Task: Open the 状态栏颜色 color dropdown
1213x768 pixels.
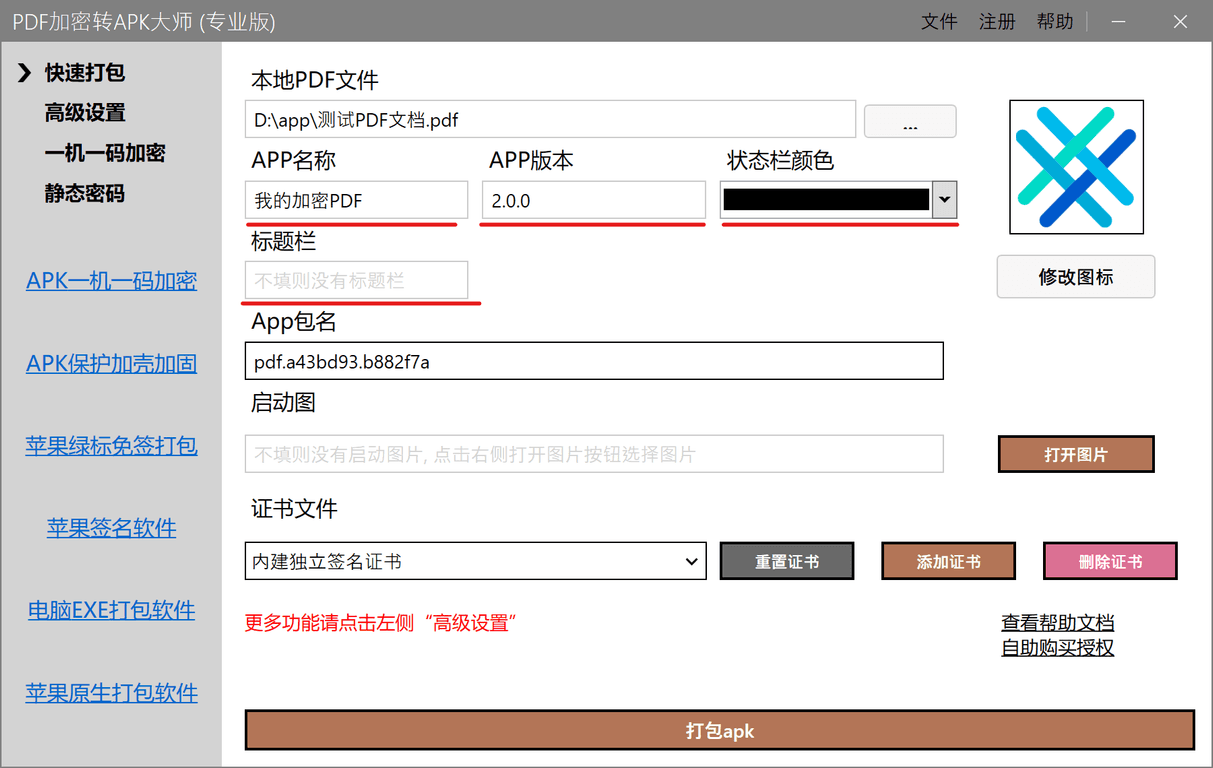Action: tap(943, 200)
